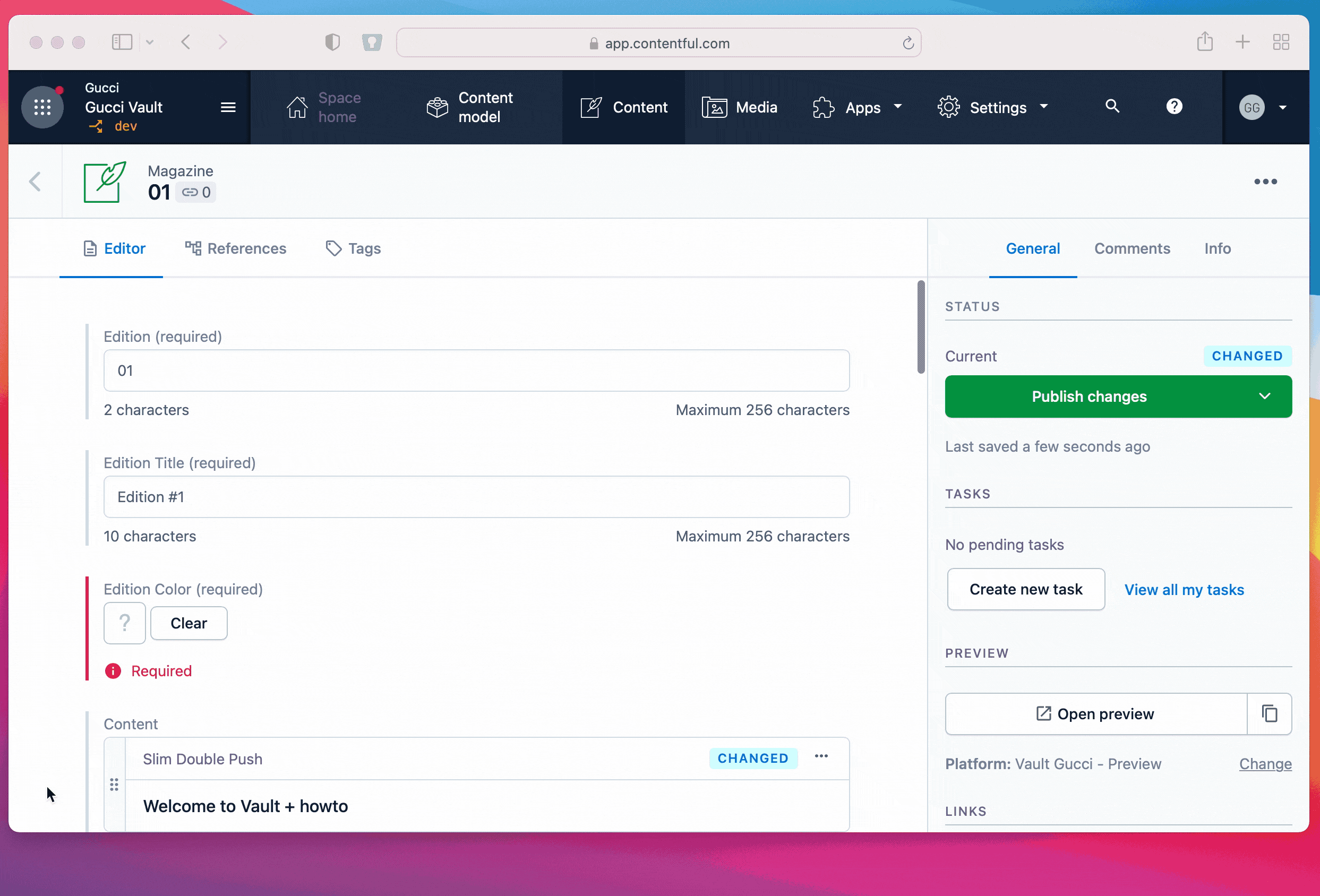Click the back arrow beside Magazine entry
Viewport: 1320px width, 896px height.
coord(35,182)
